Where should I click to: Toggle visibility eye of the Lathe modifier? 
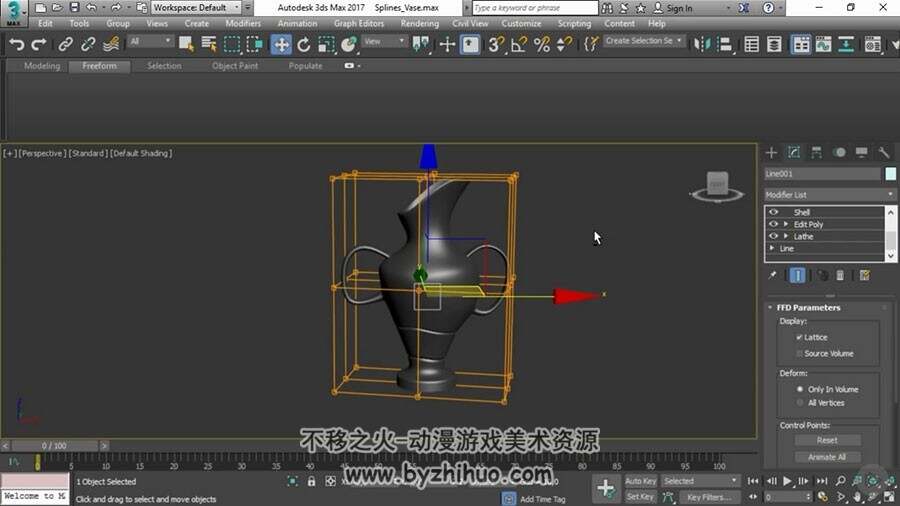coord(773,236)
